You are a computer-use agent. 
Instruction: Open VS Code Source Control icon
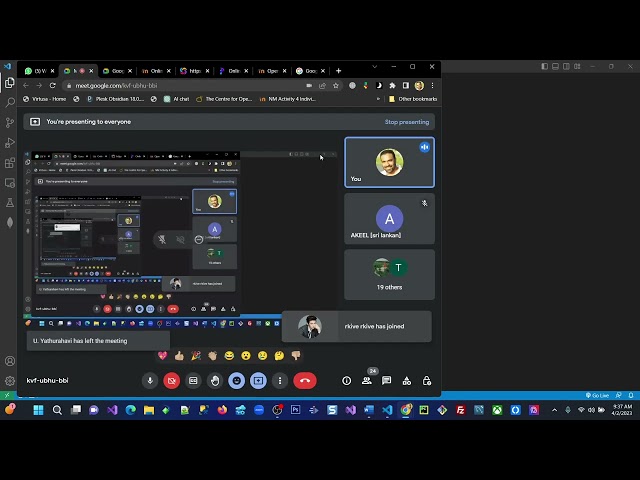coord(9,122)
